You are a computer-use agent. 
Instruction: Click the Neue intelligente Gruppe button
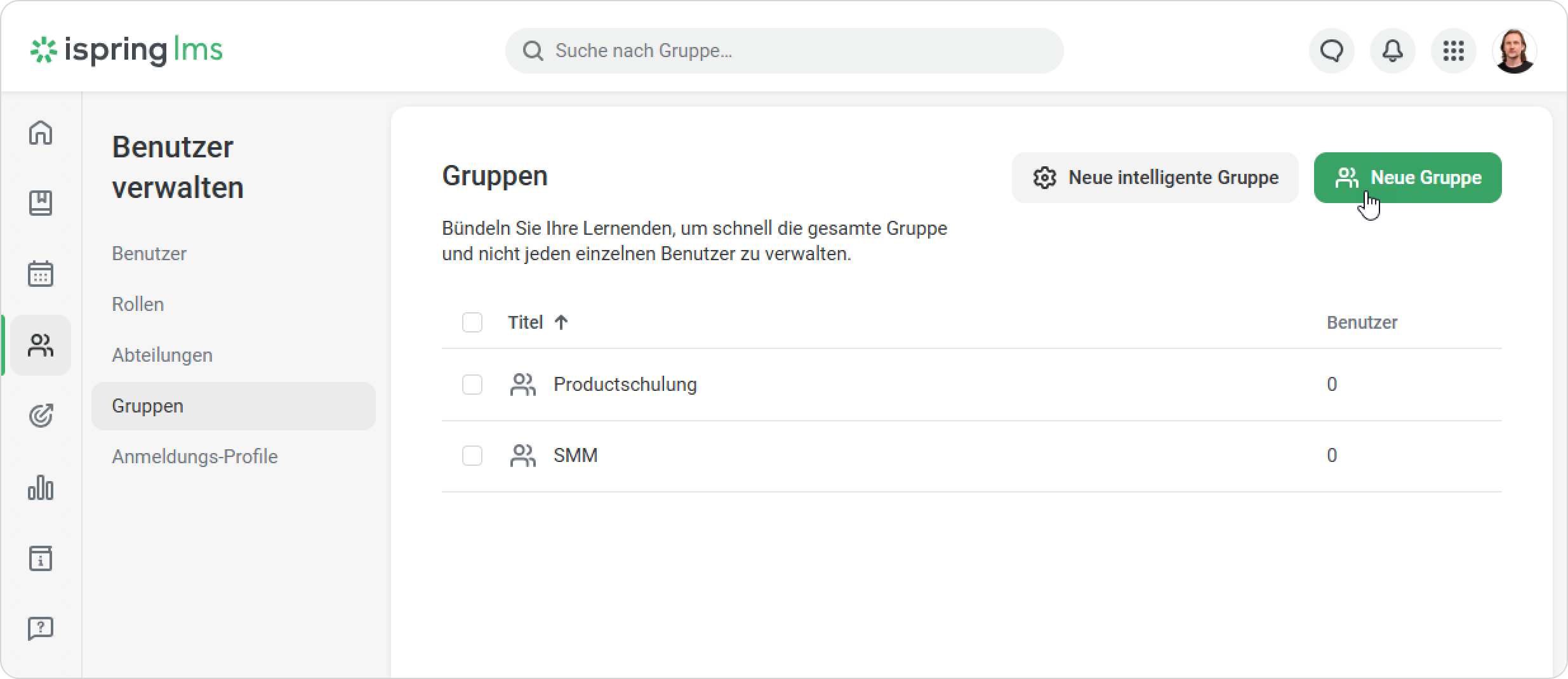tap(1155, 178)
